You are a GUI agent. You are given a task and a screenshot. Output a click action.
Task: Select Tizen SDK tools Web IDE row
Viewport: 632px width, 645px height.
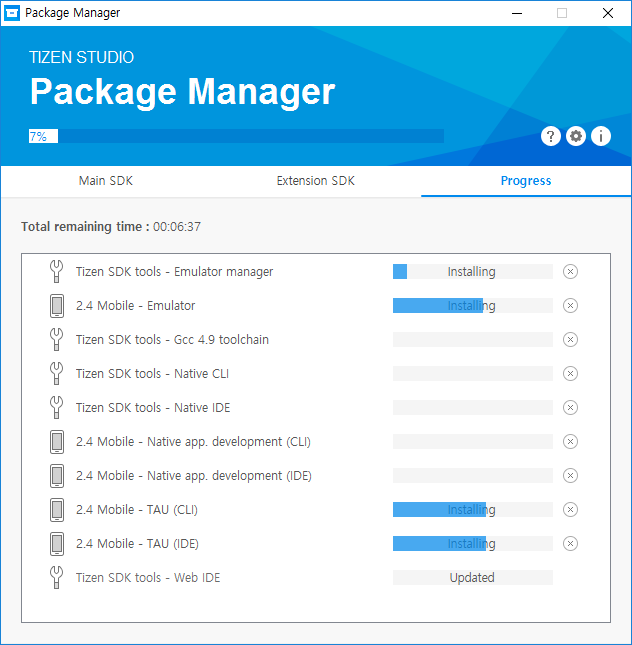point(148,578)
